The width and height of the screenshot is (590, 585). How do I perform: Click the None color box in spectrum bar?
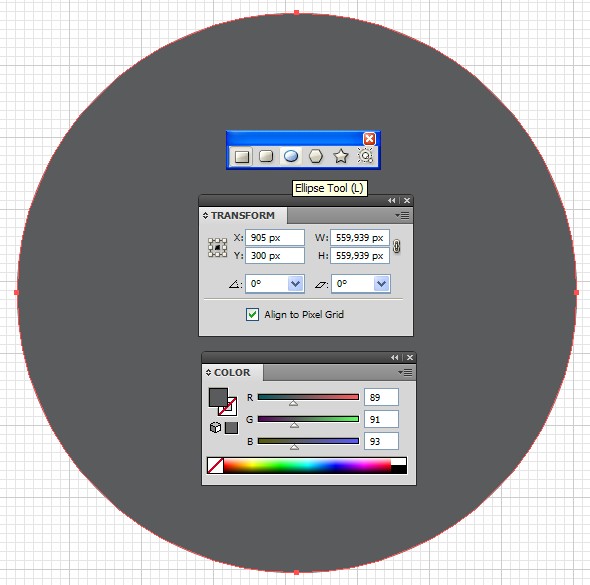click(x=216, y=465)
